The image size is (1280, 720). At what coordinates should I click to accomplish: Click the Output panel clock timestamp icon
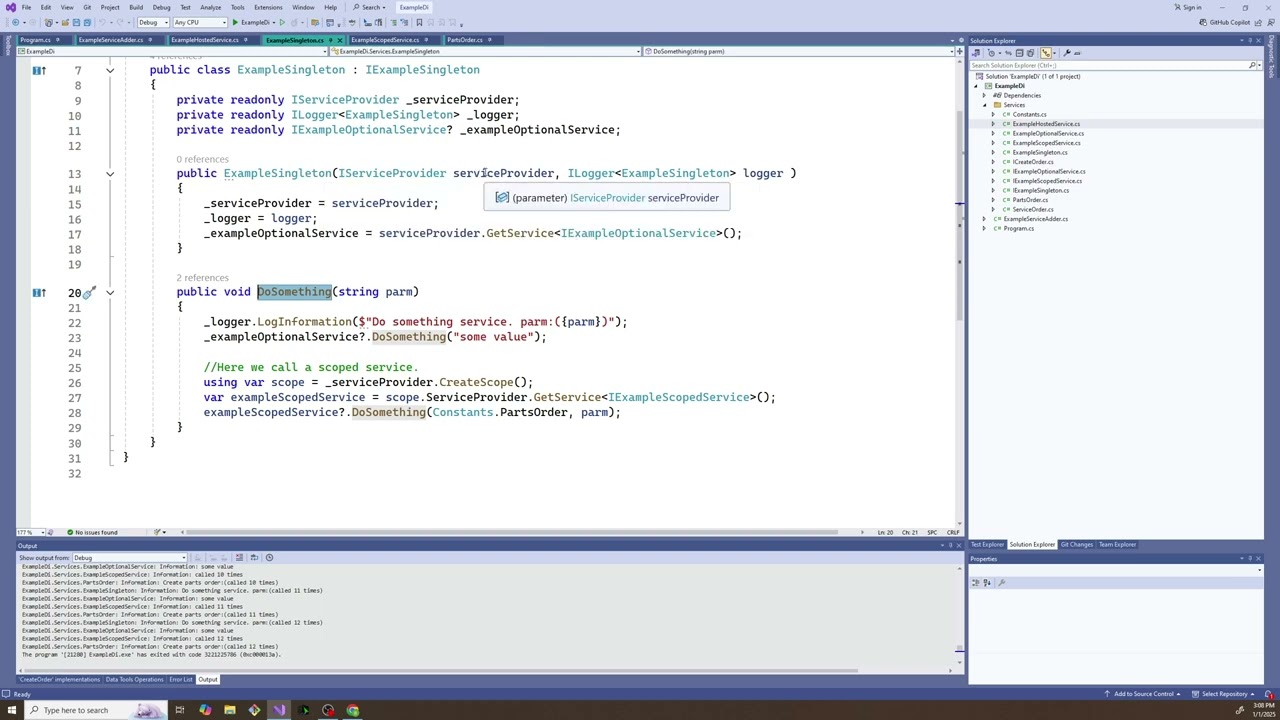coord(269,557)
